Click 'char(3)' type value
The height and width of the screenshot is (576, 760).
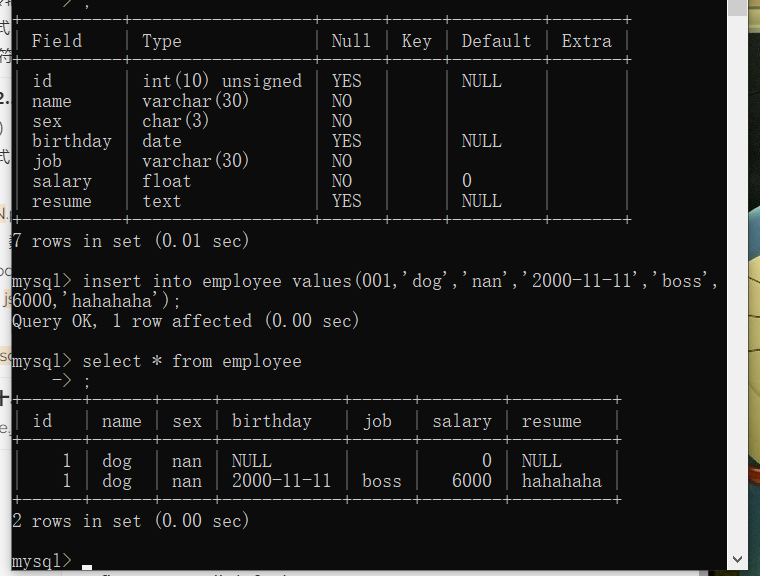point(175,121)
